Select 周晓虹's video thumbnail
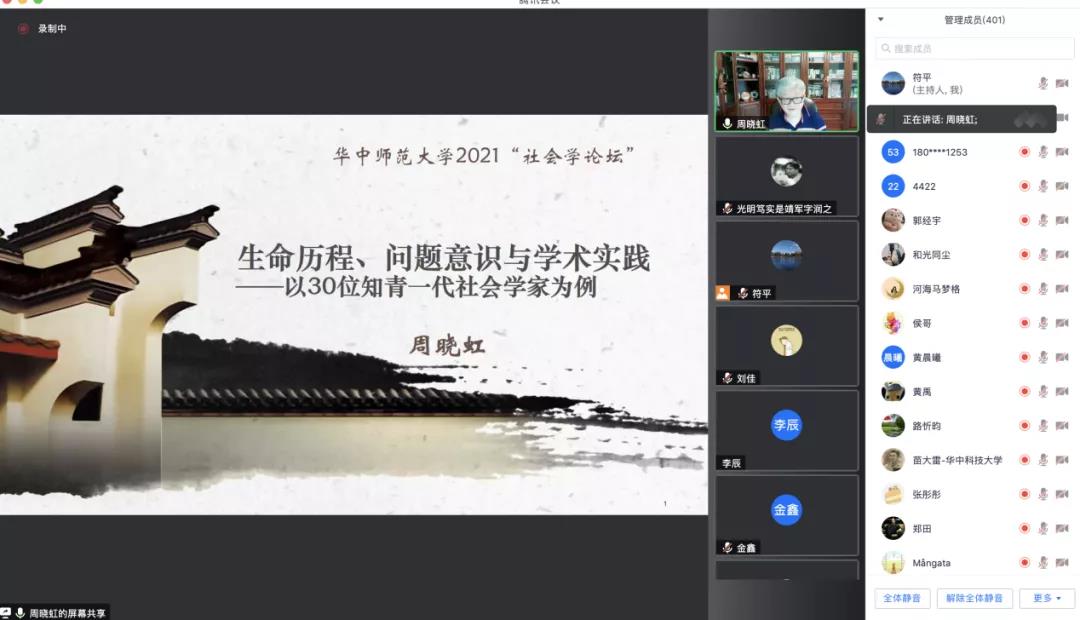Screen dimensions: 1080x620 tap(786, 90)
